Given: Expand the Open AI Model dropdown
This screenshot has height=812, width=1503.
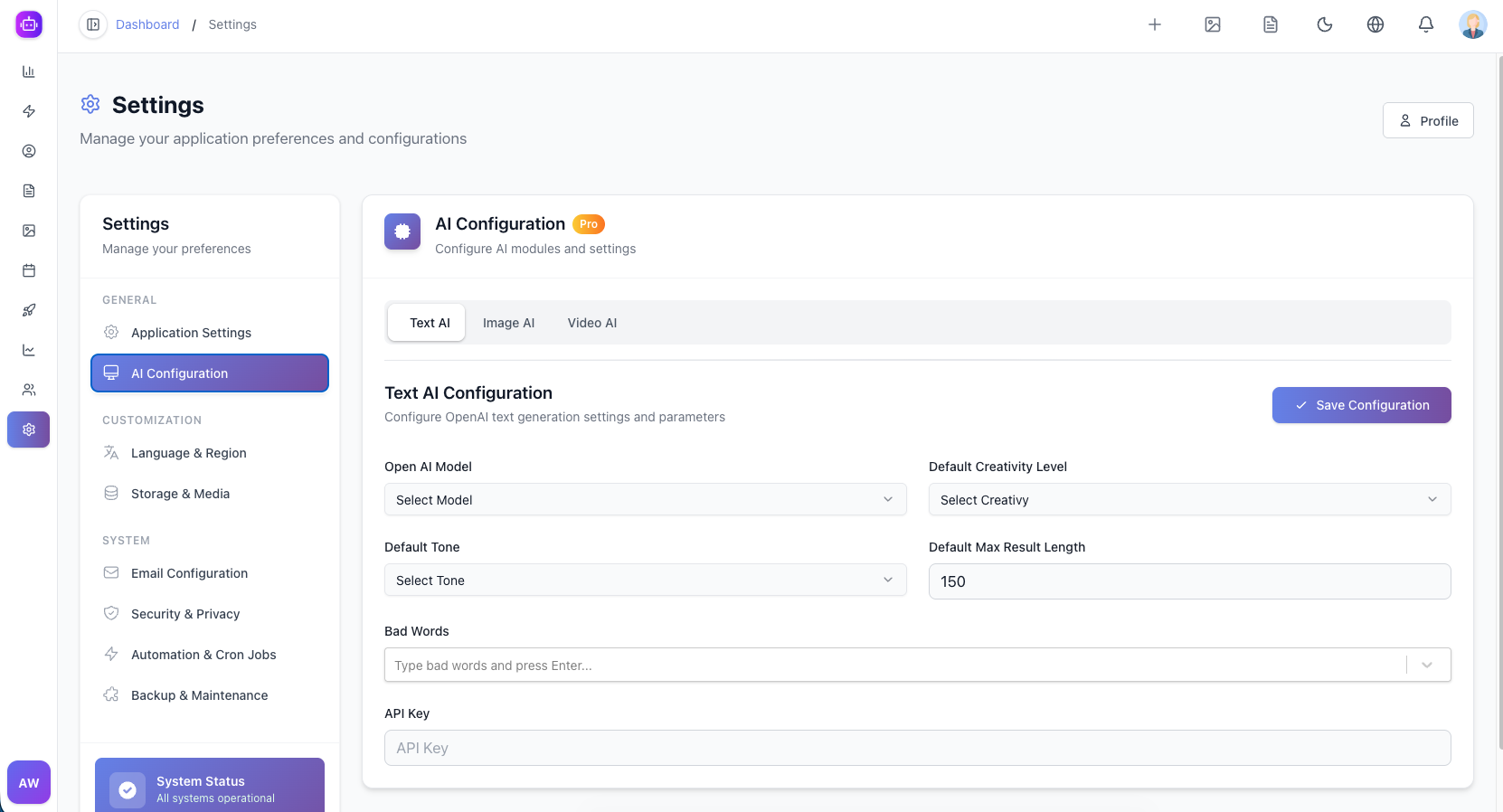Looking at the screenshot, I should pyautogui.click(x=645, y=499).
